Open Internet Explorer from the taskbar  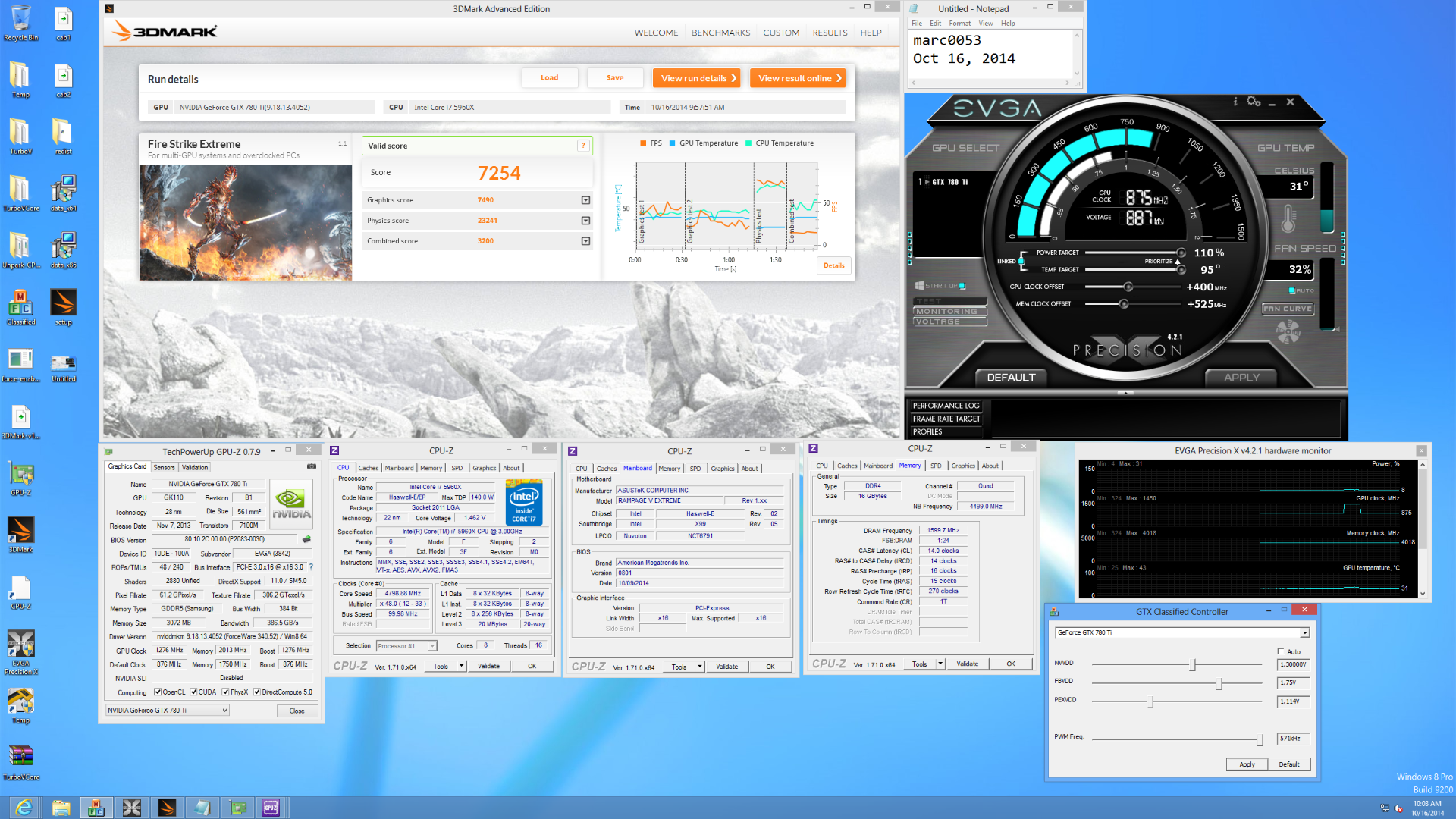(x=24, y=808)
